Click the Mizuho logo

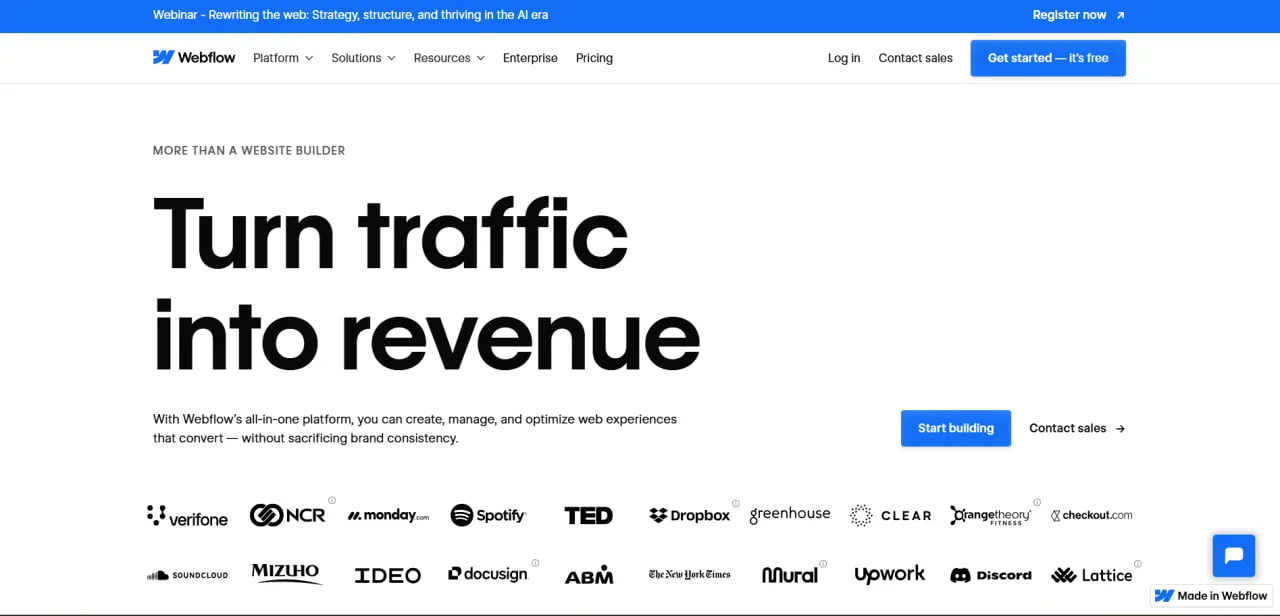[x=286, y=574]
